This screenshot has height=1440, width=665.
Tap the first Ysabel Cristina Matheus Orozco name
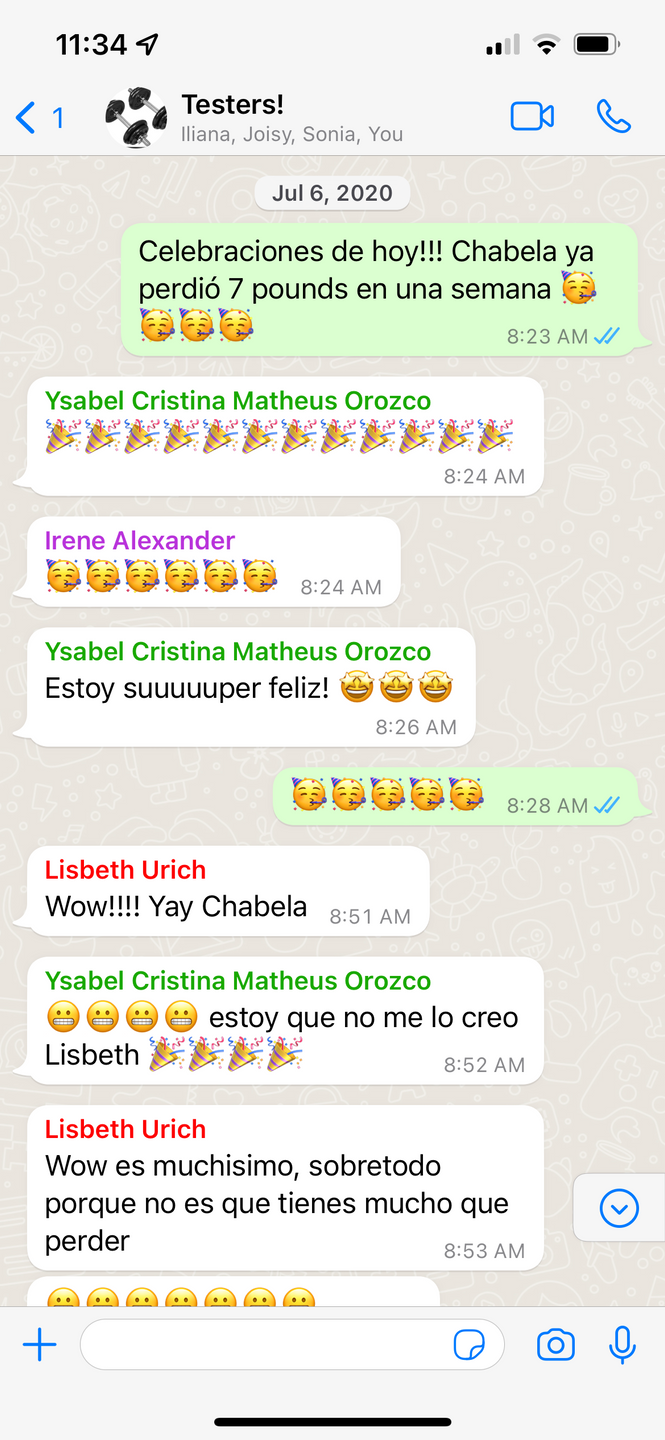coord(238,401)
